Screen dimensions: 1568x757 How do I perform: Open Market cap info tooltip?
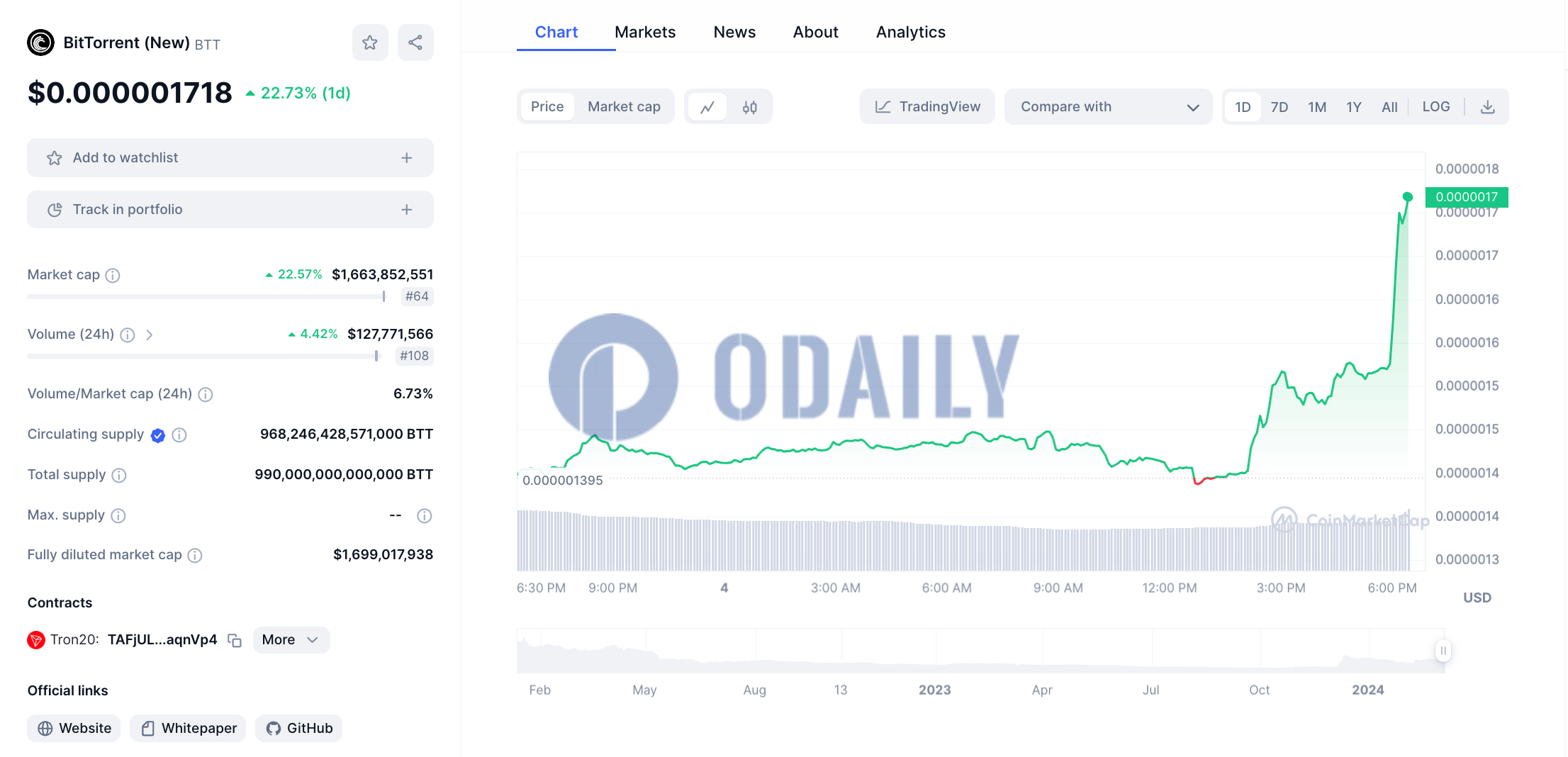click(112, 275)
